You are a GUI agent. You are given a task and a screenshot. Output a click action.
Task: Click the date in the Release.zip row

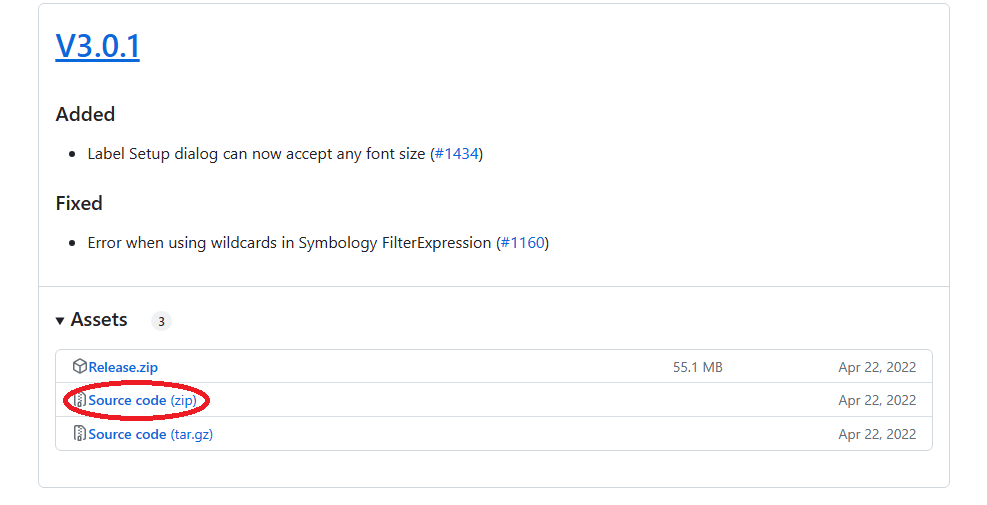pos(877,367)
